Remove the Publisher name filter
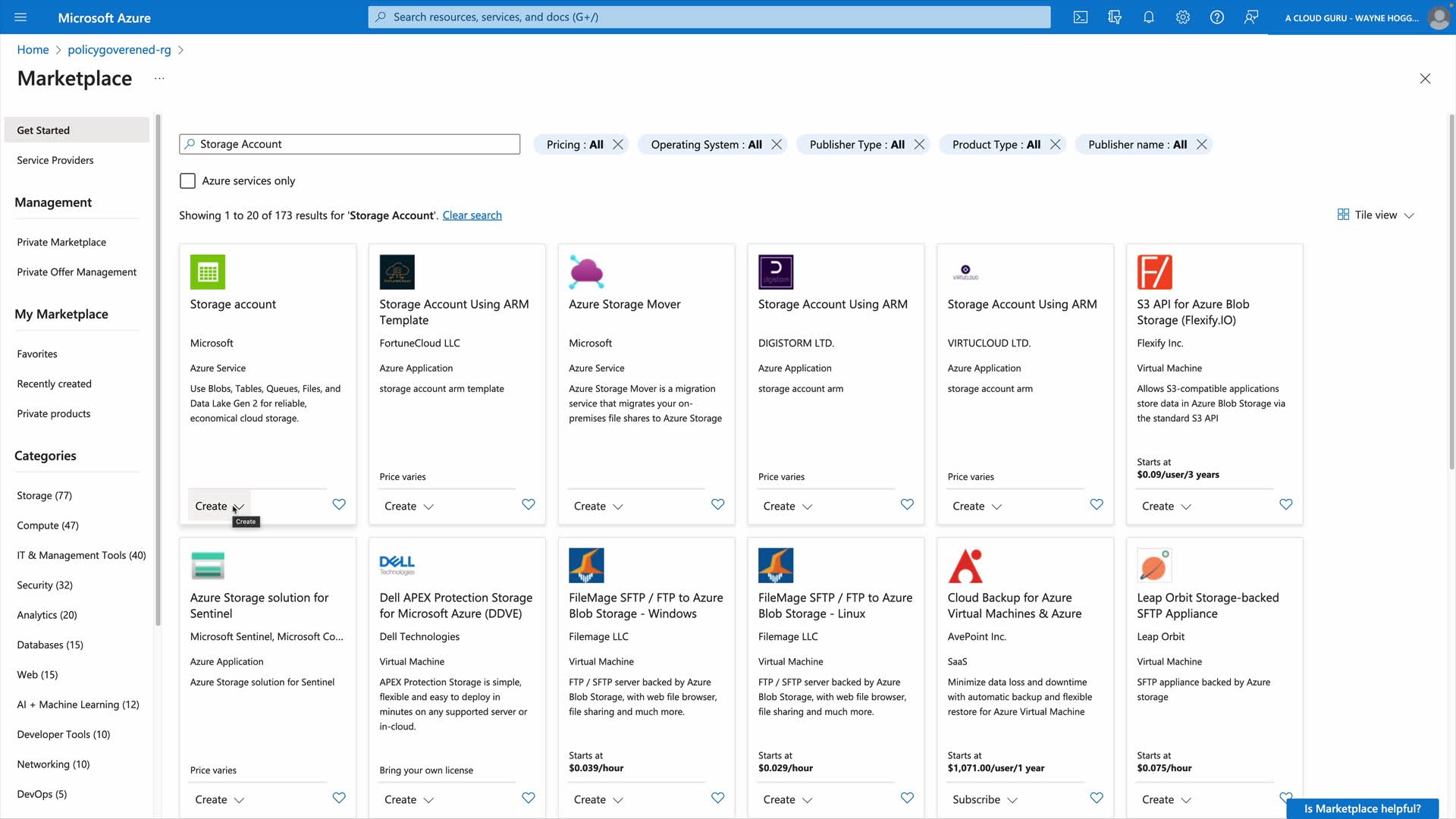The image size is (1456, 819). (x=1201, y=144)
